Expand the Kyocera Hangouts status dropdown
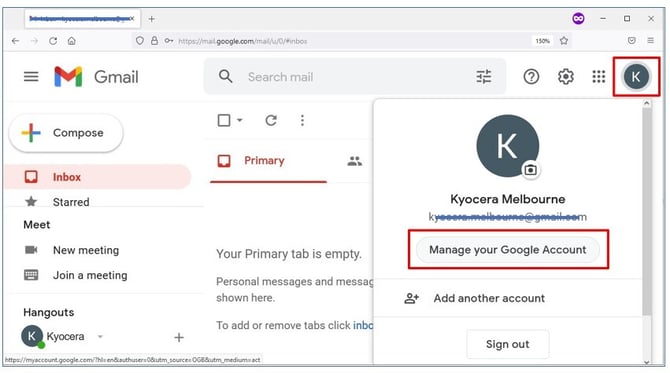Image resolution: width=670 pixels, height=373 pixels. [x=100, y=337]
